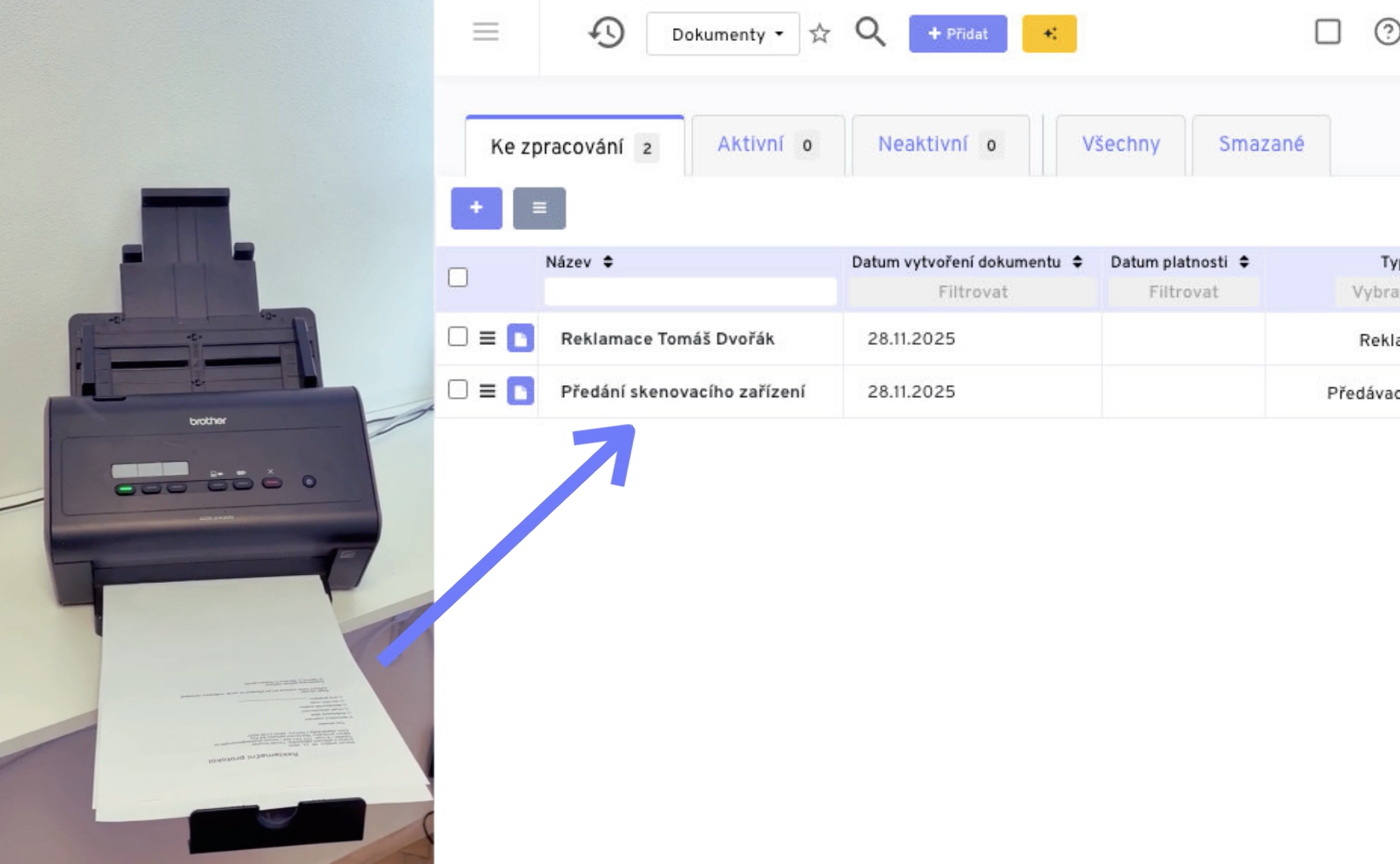Click the gray list options button
Viewport: 1400px width, 864px height.
(x=539, y=208)
